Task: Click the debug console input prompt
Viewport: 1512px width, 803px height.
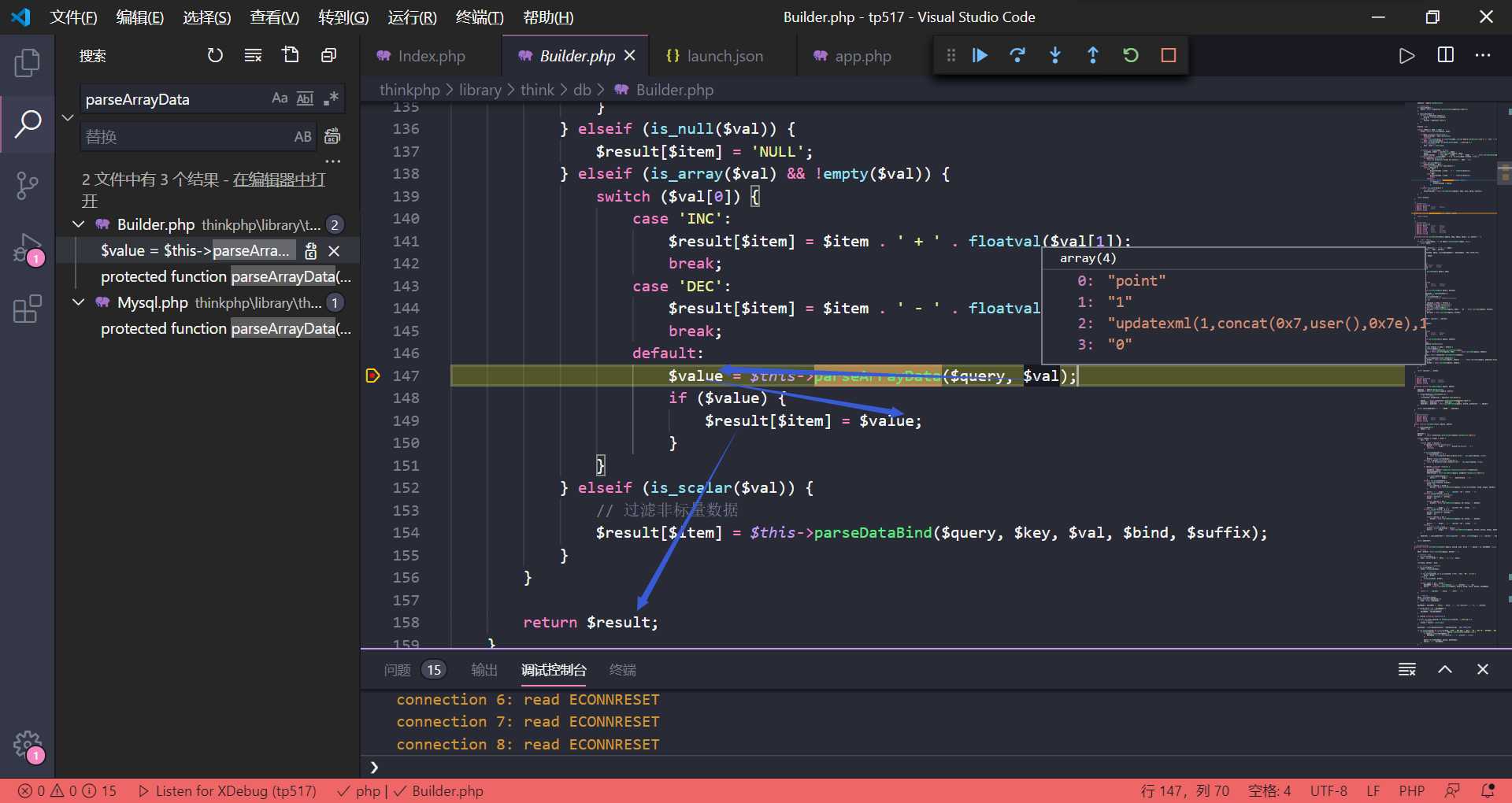Action: [936, 768]
